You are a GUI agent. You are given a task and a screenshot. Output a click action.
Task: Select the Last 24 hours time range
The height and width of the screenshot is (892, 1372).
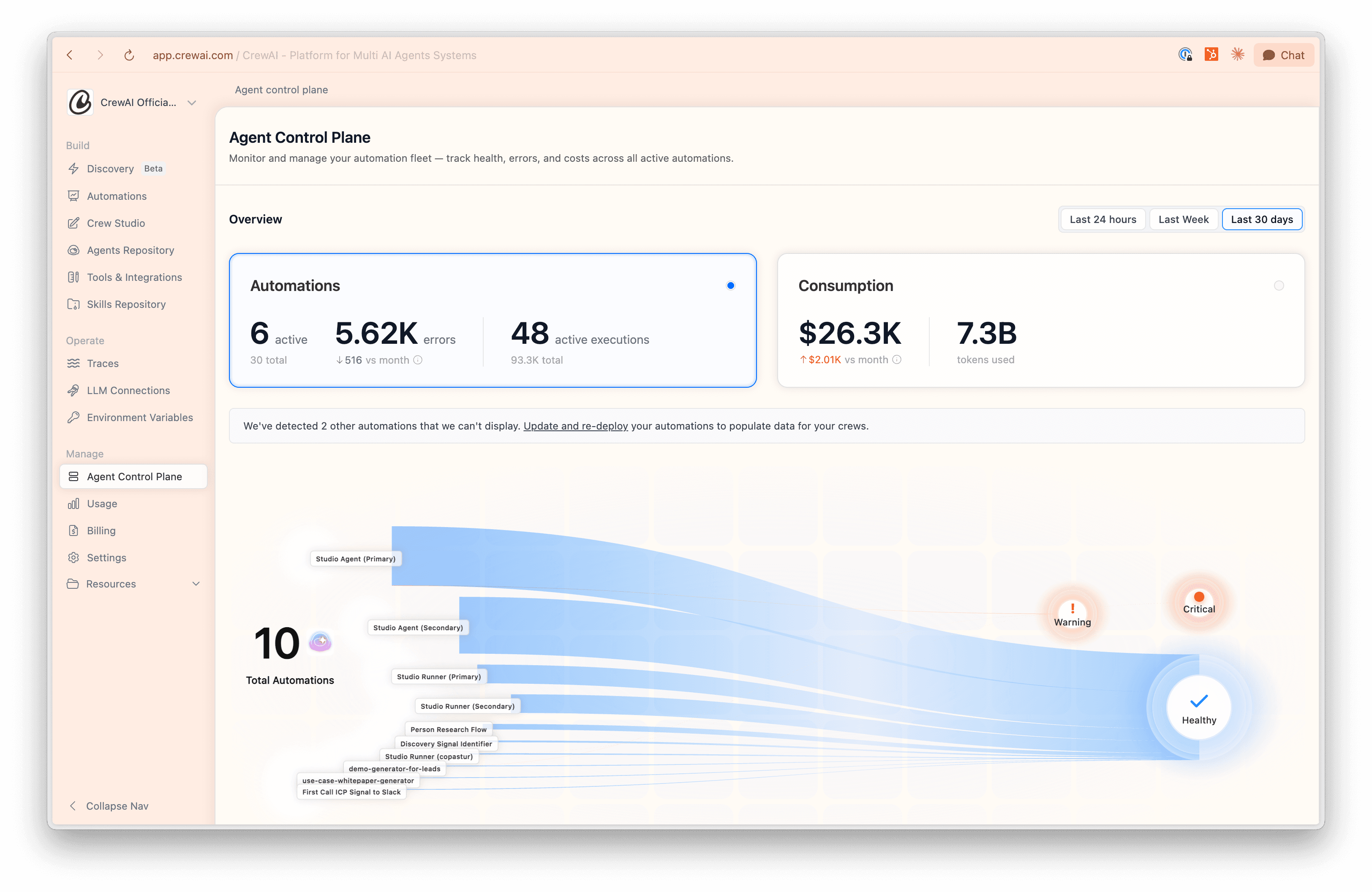[1102, 220]
